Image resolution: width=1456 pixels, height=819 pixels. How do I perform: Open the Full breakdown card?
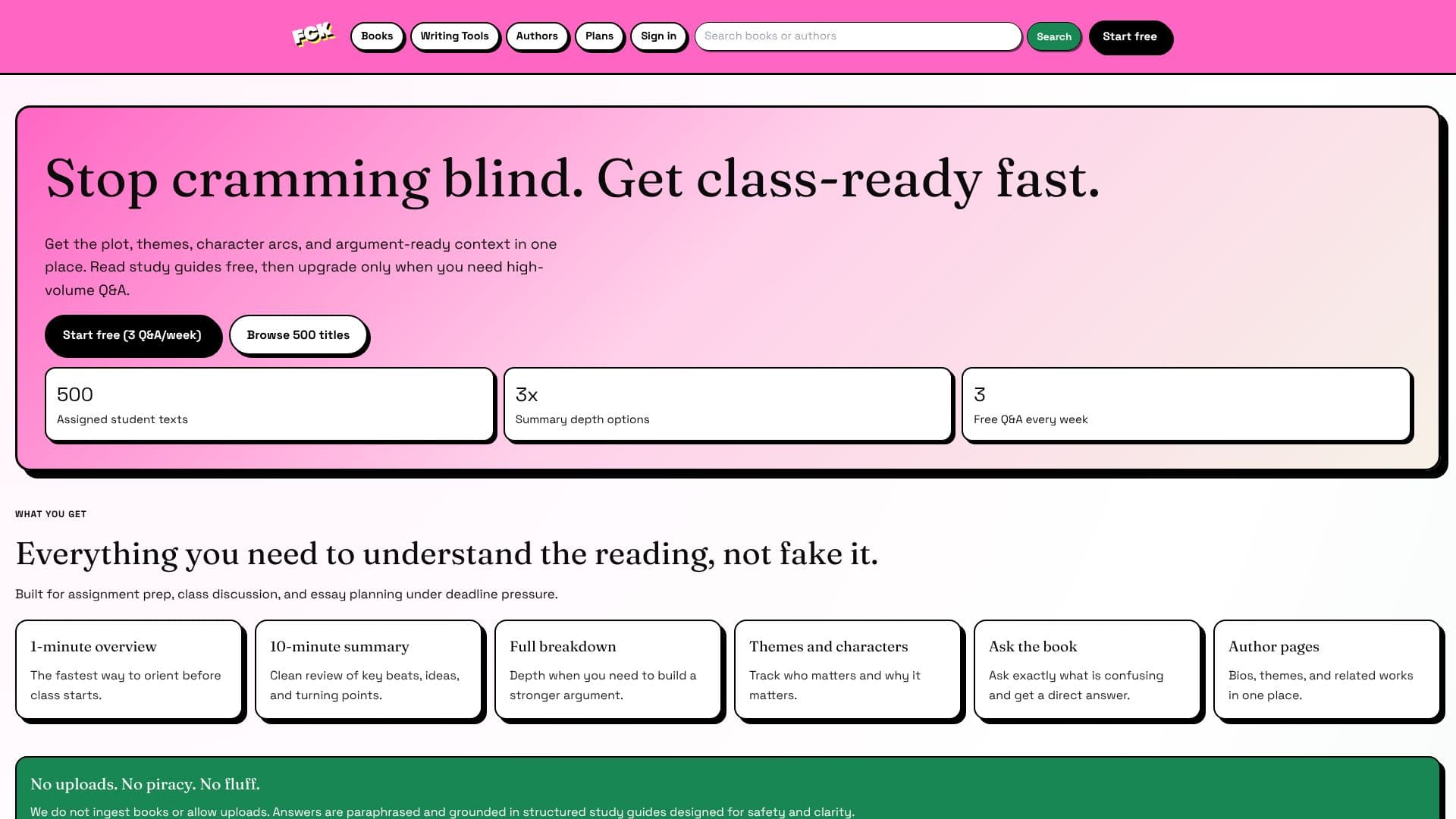(608, 670)
